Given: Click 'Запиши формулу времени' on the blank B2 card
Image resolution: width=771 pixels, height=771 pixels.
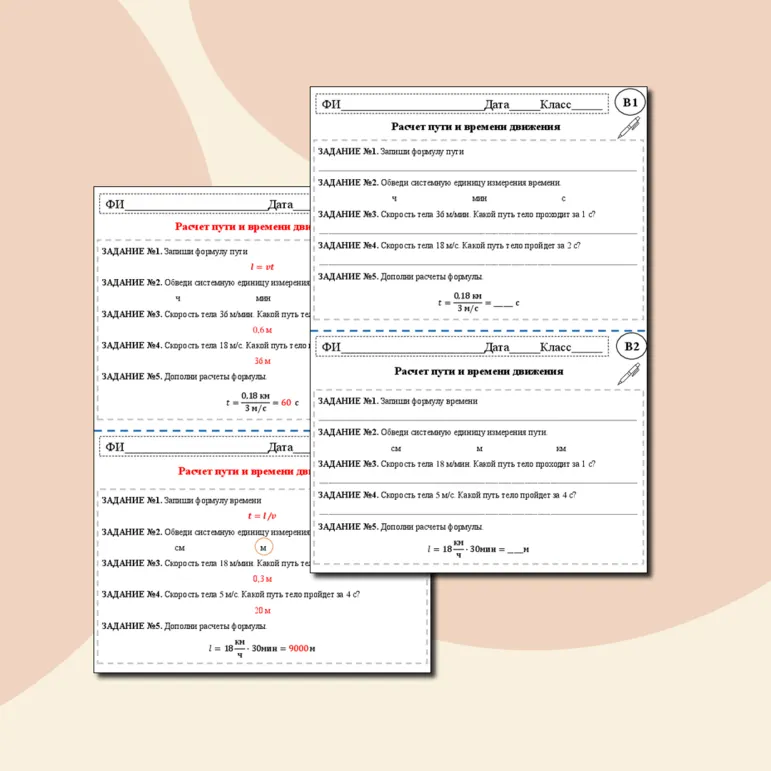Looking at the screenshot, I should [x=429, y=401].
